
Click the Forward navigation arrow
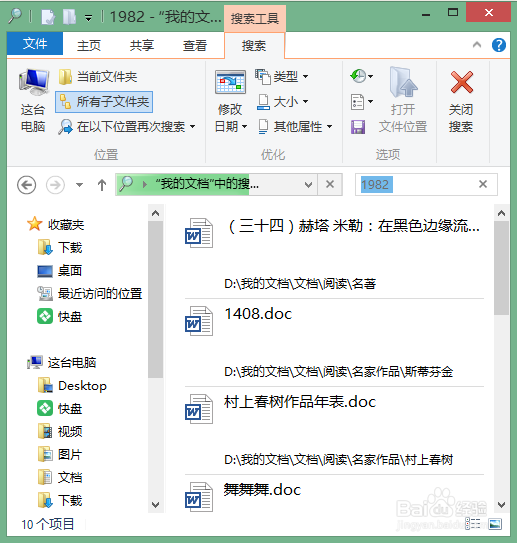click(55, 185)
